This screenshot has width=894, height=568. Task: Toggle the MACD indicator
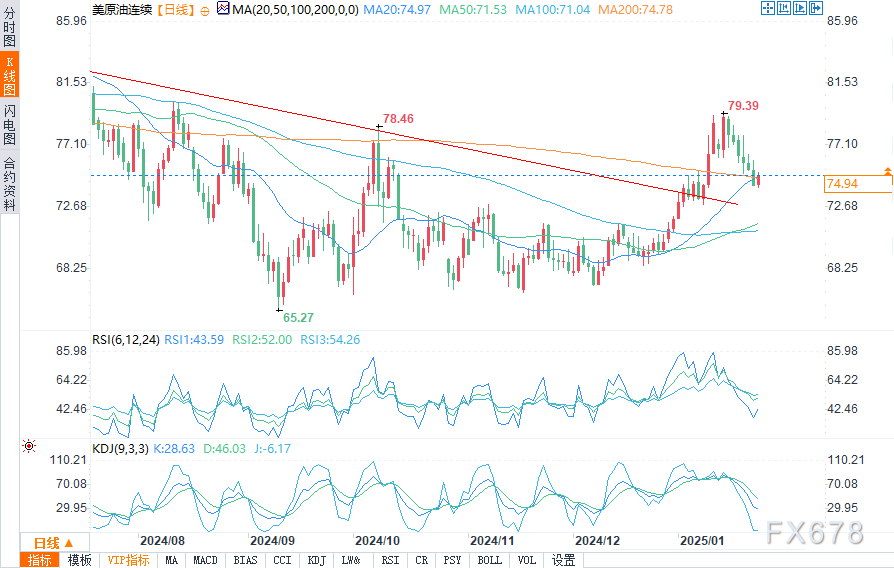(205, 561)
